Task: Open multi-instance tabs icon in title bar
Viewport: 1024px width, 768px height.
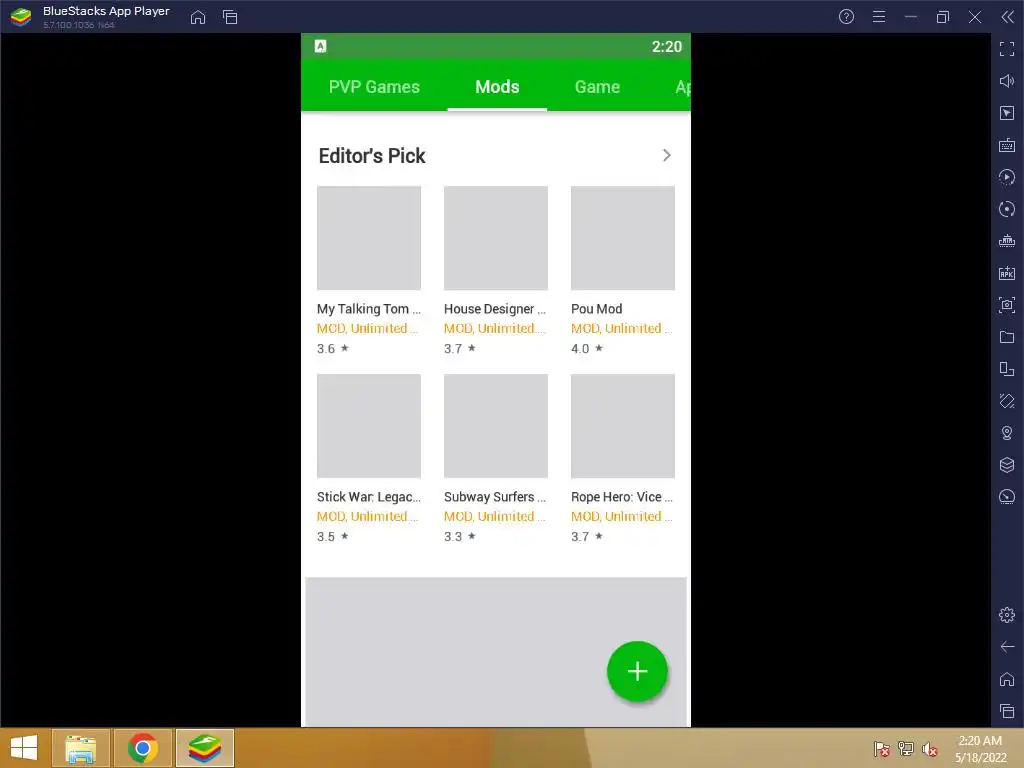Action: [230, 17]
